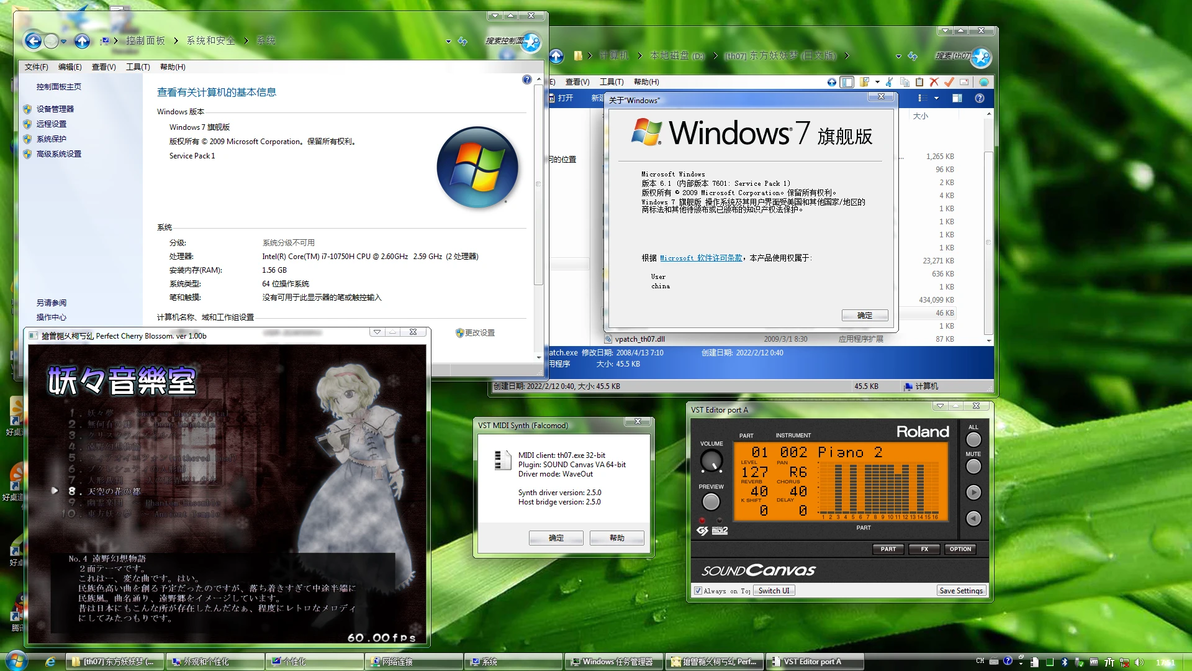This screenshot has height=671, width=1192.
Task: Click the scissors cut icon in the explorer toolbar
Action: click(889, 82)
